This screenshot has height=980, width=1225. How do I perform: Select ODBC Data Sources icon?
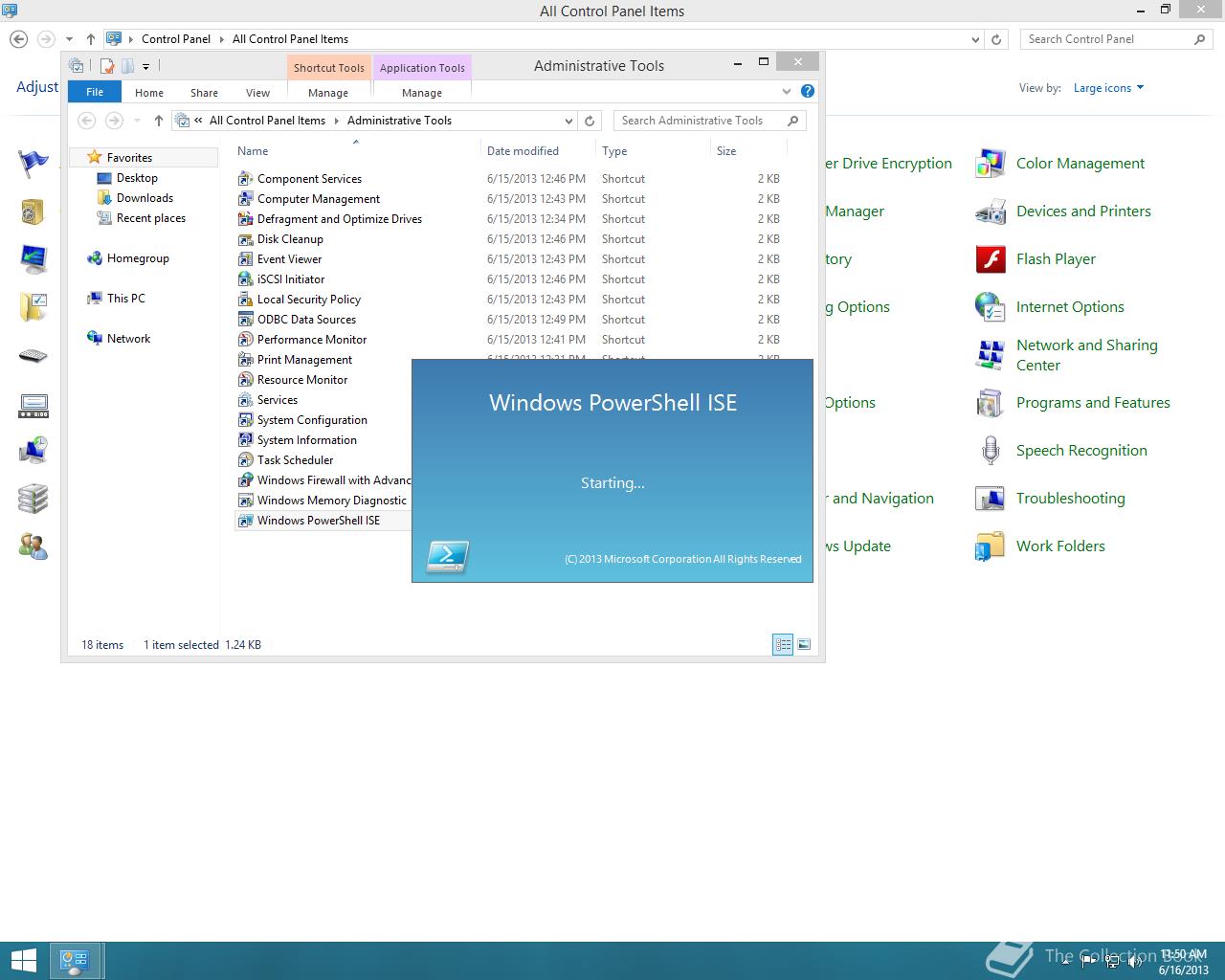(x=245, y=320)
